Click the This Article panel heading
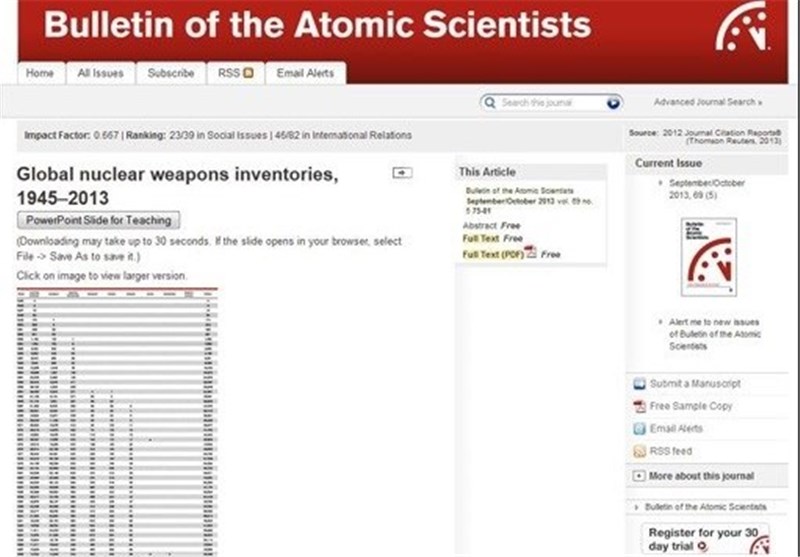 tap(487, 172)
